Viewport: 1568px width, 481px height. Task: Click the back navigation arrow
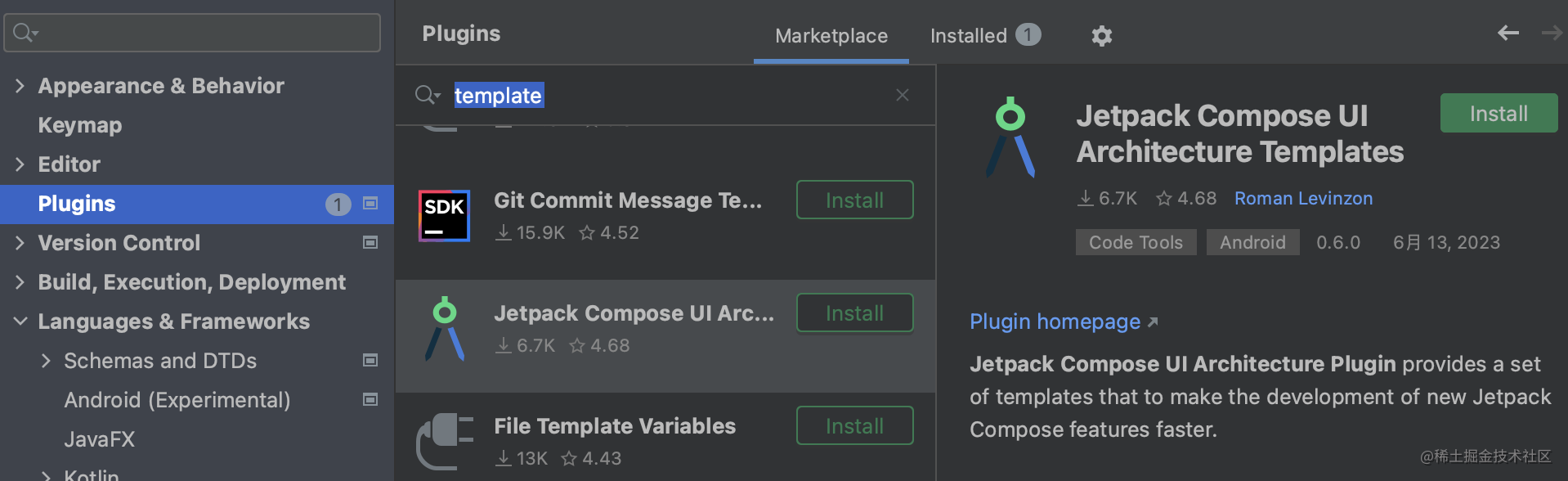click(x=1508, y=33)
